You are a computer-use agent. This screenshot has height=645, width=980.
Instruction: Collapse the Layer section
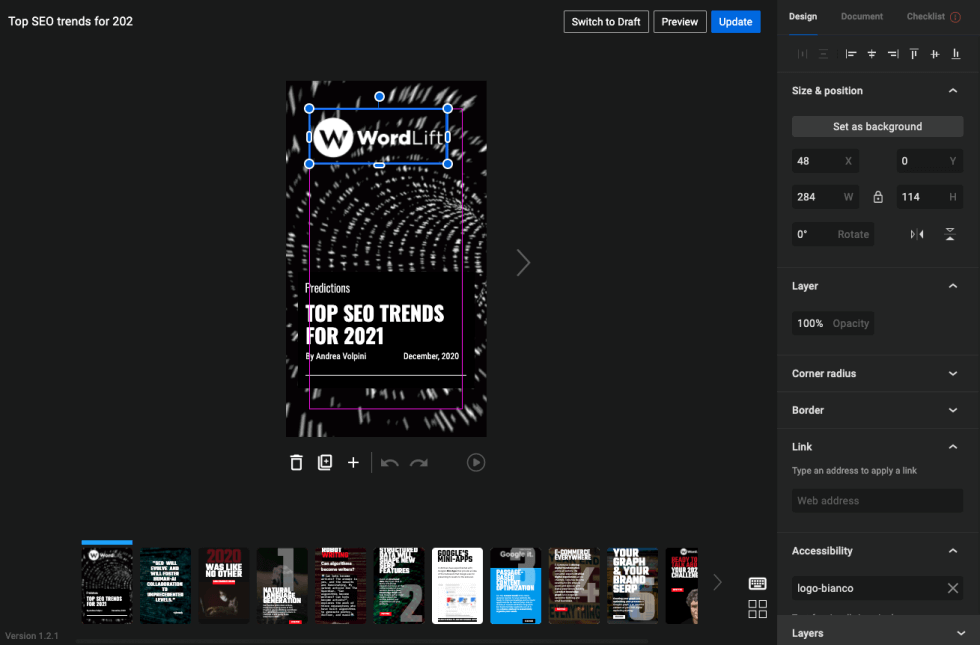[x=952, y=286]
